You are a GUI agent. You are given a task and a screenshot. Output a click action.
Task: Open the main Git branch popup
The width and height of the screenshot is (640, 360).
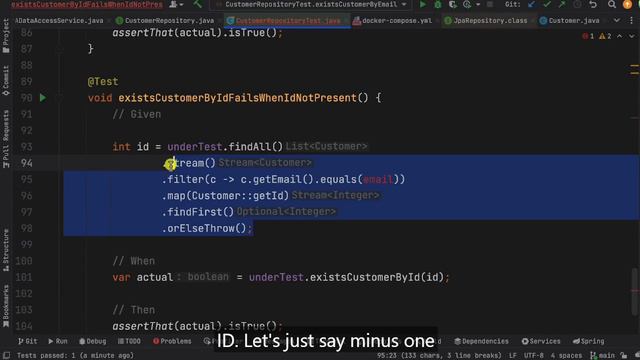point(602,356)
